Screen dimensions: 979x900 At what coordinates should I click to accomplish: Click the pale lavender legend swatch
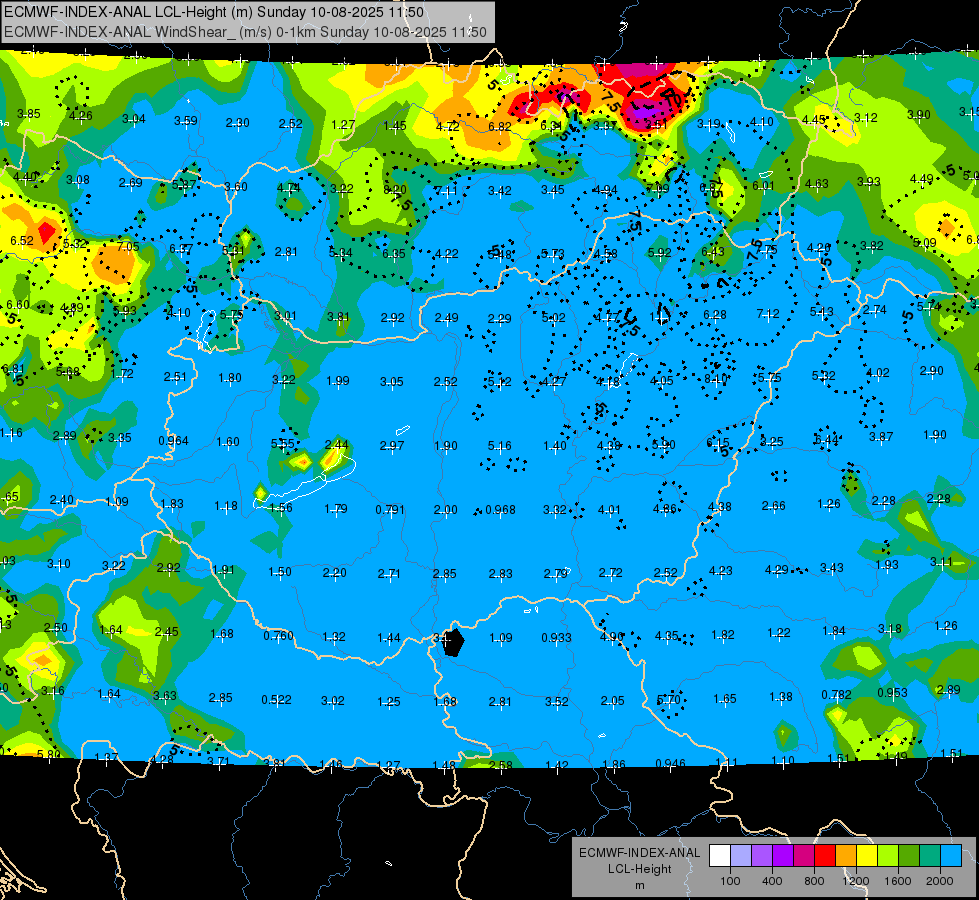[741, 856]
